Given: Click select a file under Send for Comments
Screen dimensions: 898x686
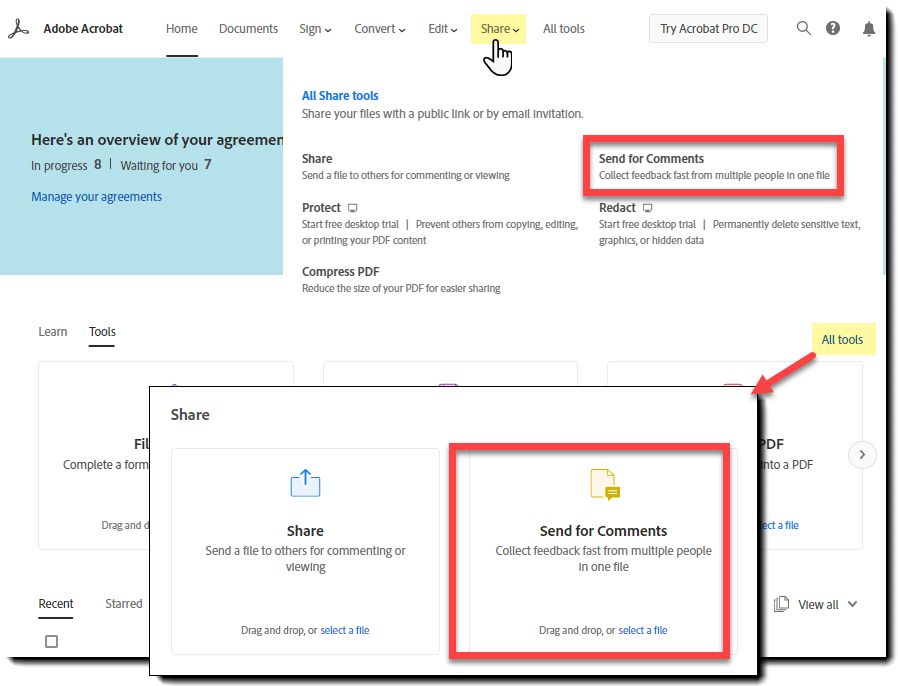Looking at the screenshot, I should click(643, 630).
